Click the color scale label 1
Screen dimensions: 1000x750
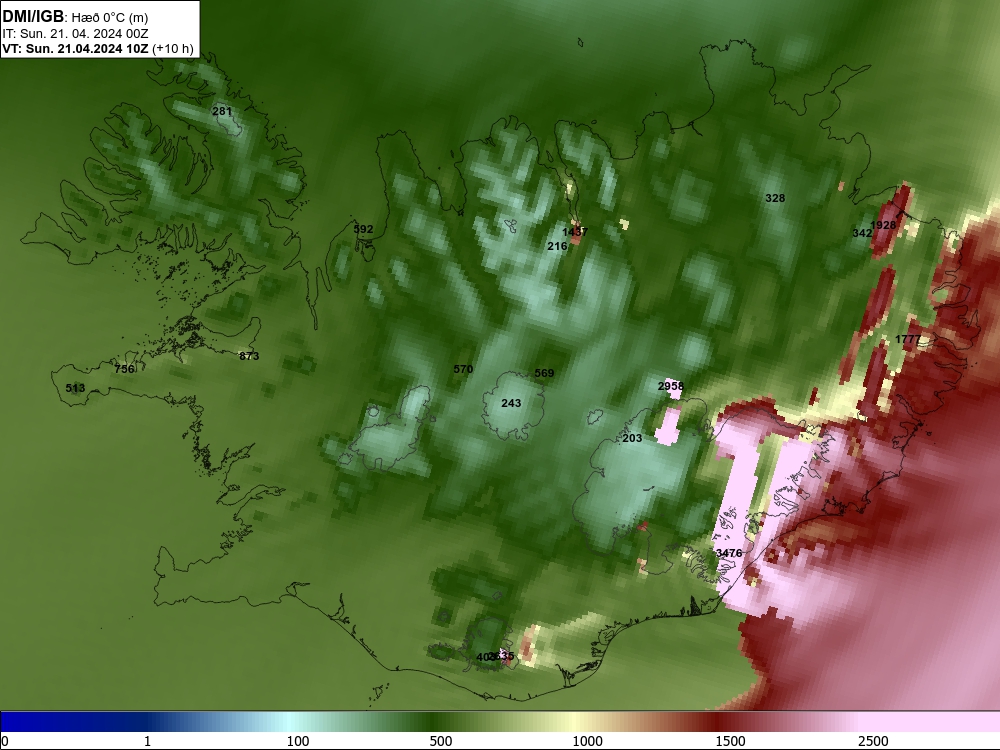point(147,741)
